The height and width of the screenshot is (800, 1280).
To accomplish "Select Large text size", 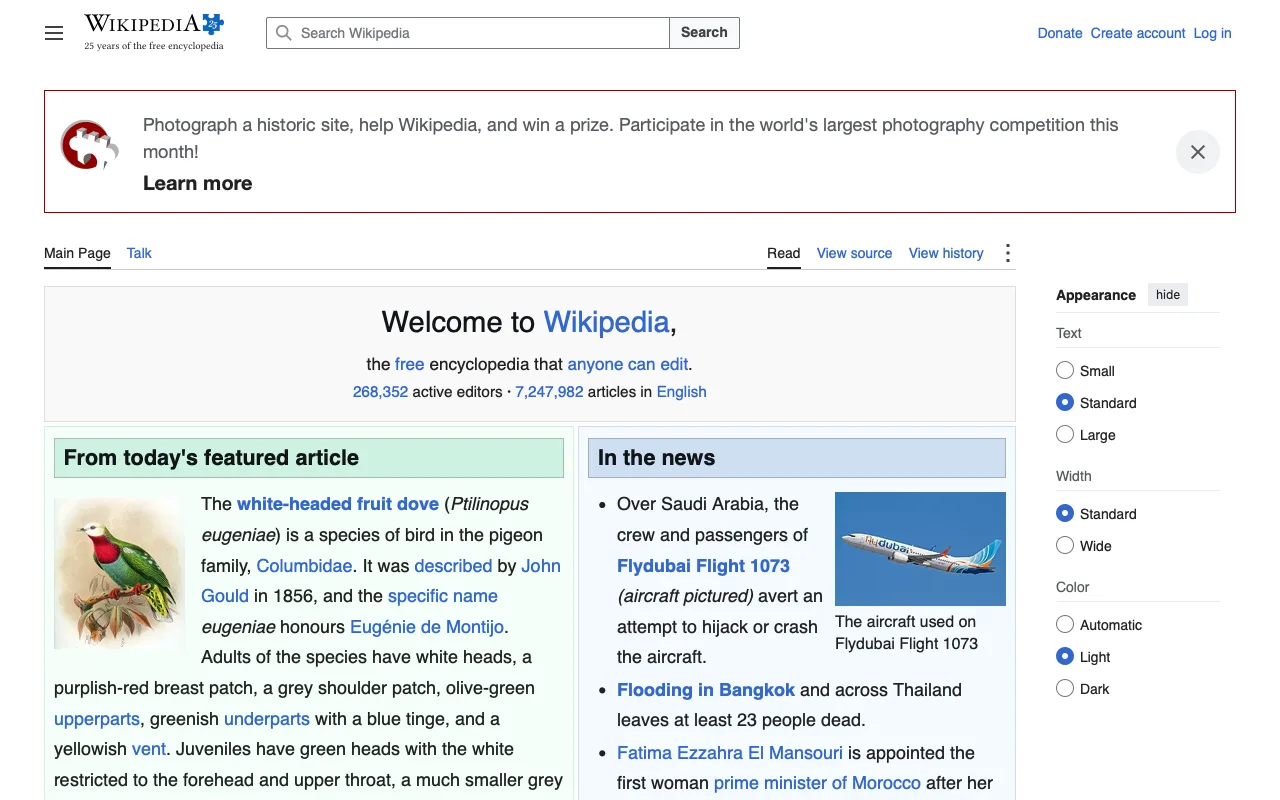I will pos(1065,435).
